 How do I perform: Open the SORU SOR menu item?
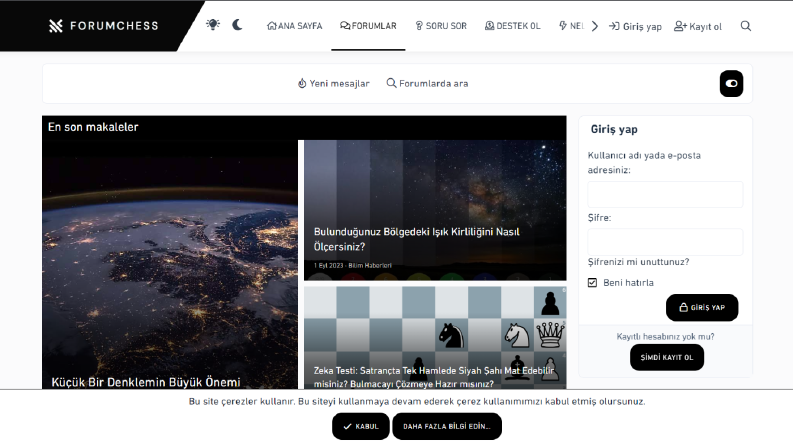point(440,26)
